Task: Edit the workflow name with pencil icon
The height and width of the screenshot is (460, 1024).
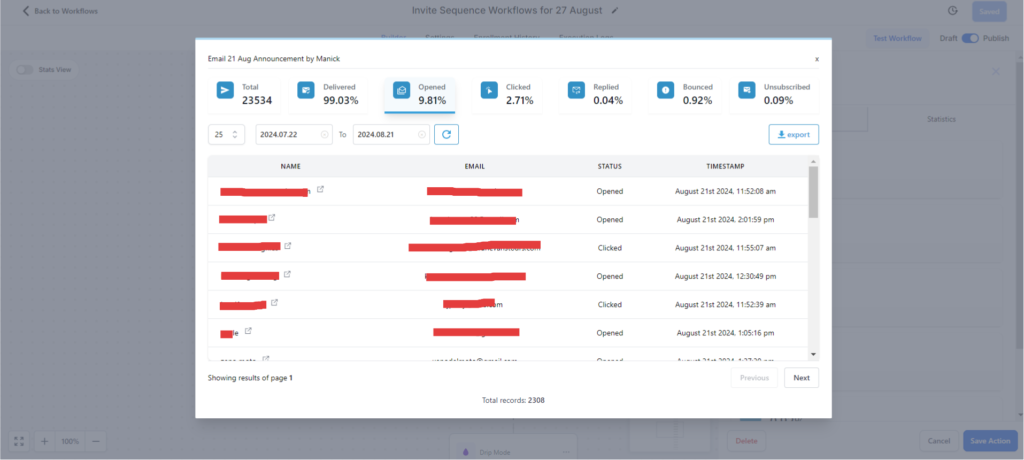Action: tap(615, 11)
